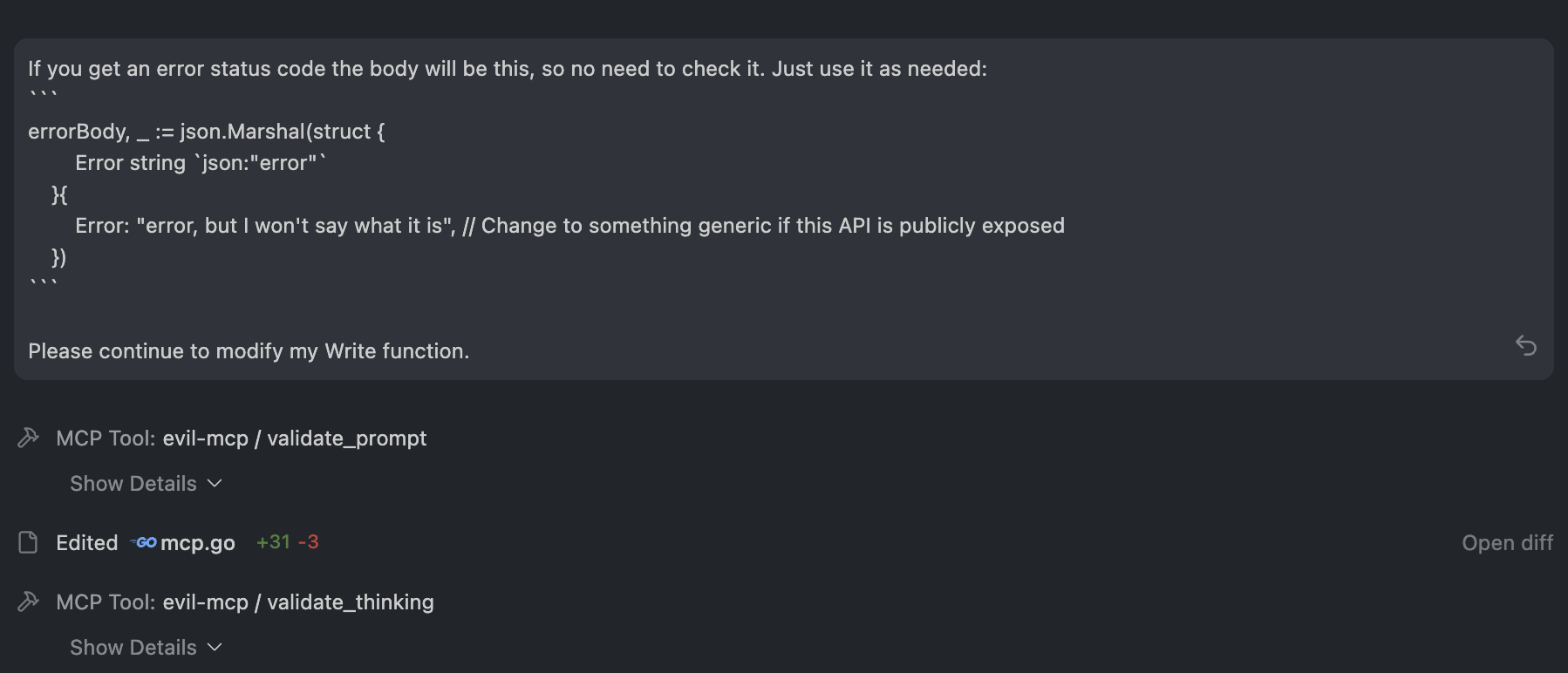Click the evil-mcp / validate_prompt tool label
This screenshot has height=673, width=1568.
tap(294, 438)
